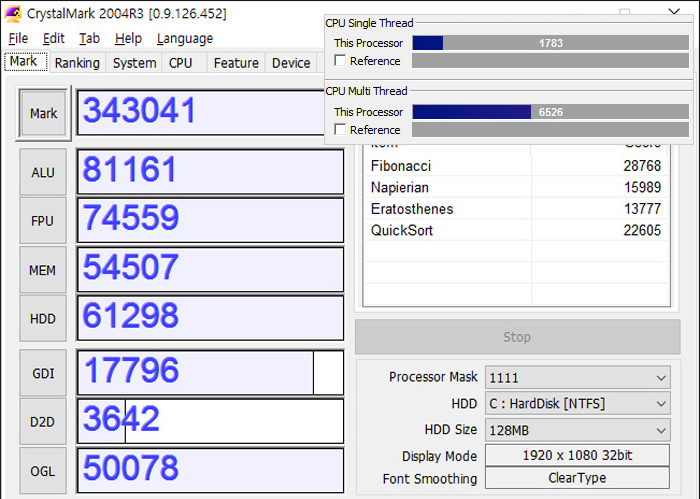Viewport: 700px width, 499px height.
Task: Select the QuickSort row in results list
Action: pyautogui.click(x=516, y=230)
